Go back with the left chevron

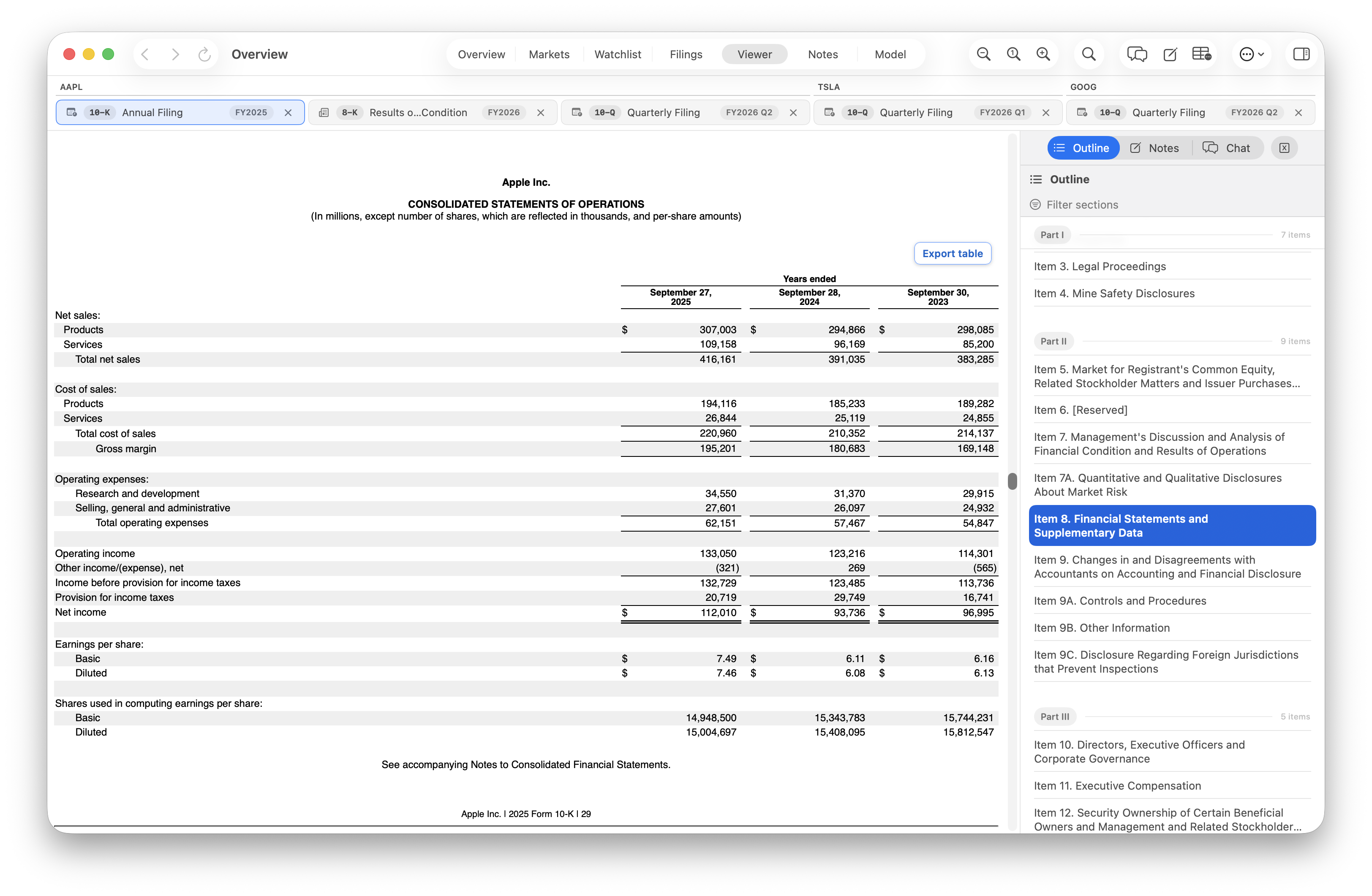[145, 54]
